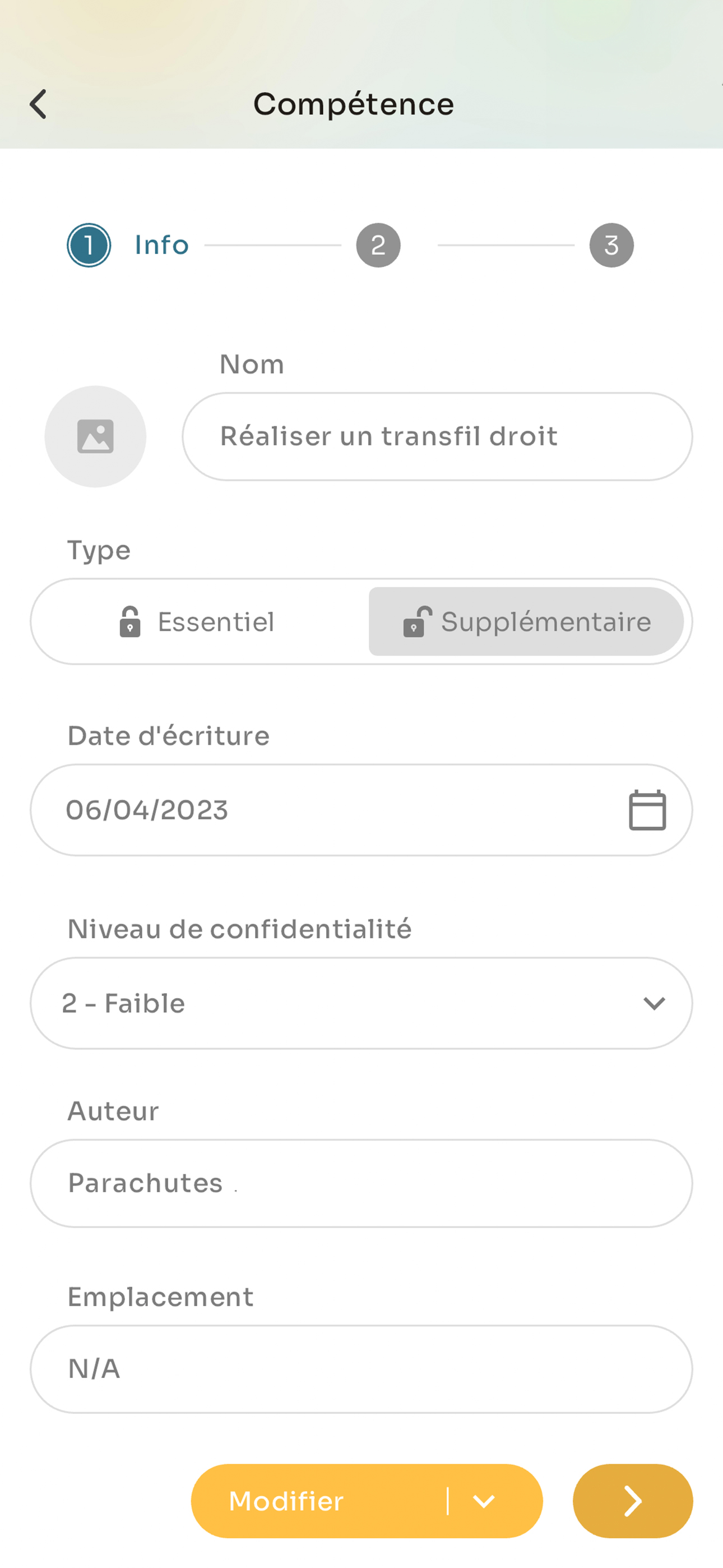Click the Date d'écriture field 06/04/2023
Viewport: 723px width, 1568px height.
click(361, 810)
